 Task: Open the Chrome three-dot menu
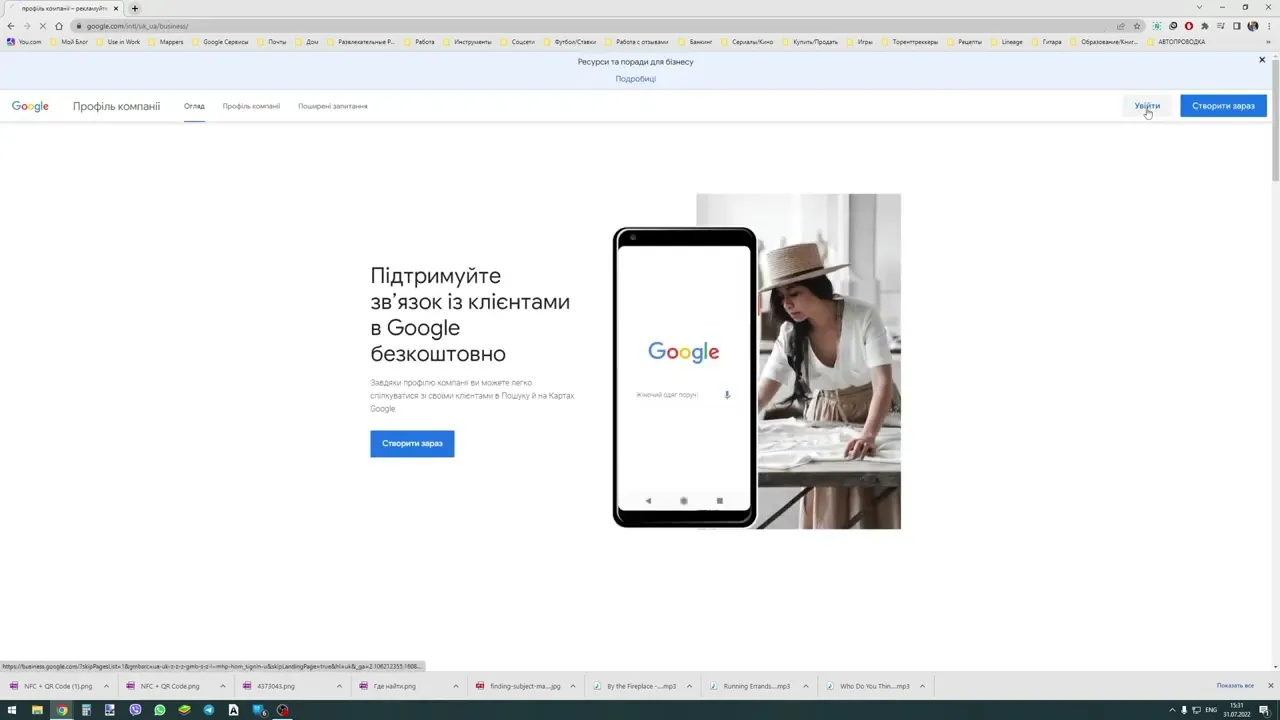[x=1269, y=26]
